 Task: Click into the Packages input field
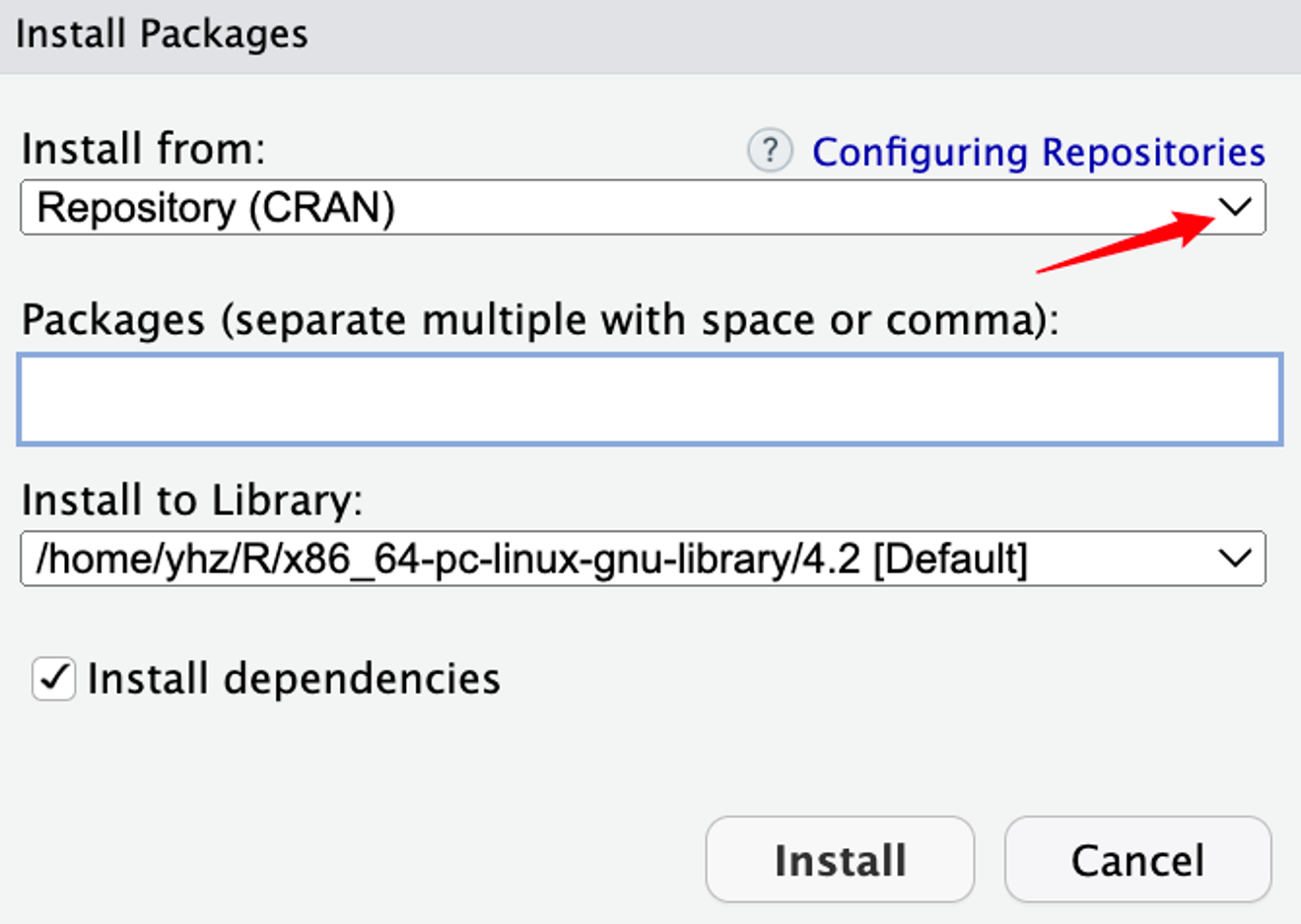(650, 400)
